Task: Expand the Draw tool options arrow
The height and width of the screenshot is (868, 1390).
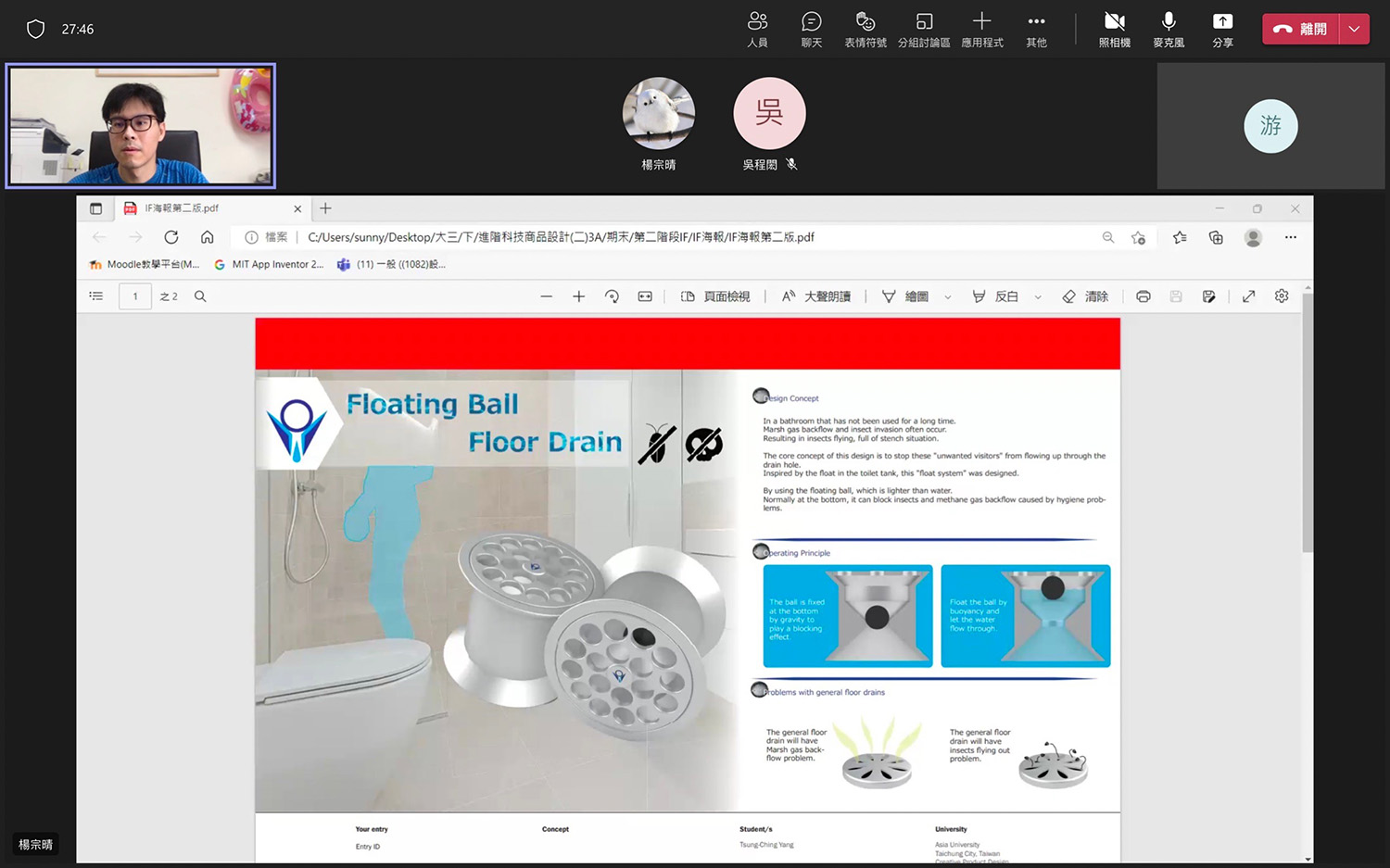Action: pyautogui.click(x=948, y=297)
